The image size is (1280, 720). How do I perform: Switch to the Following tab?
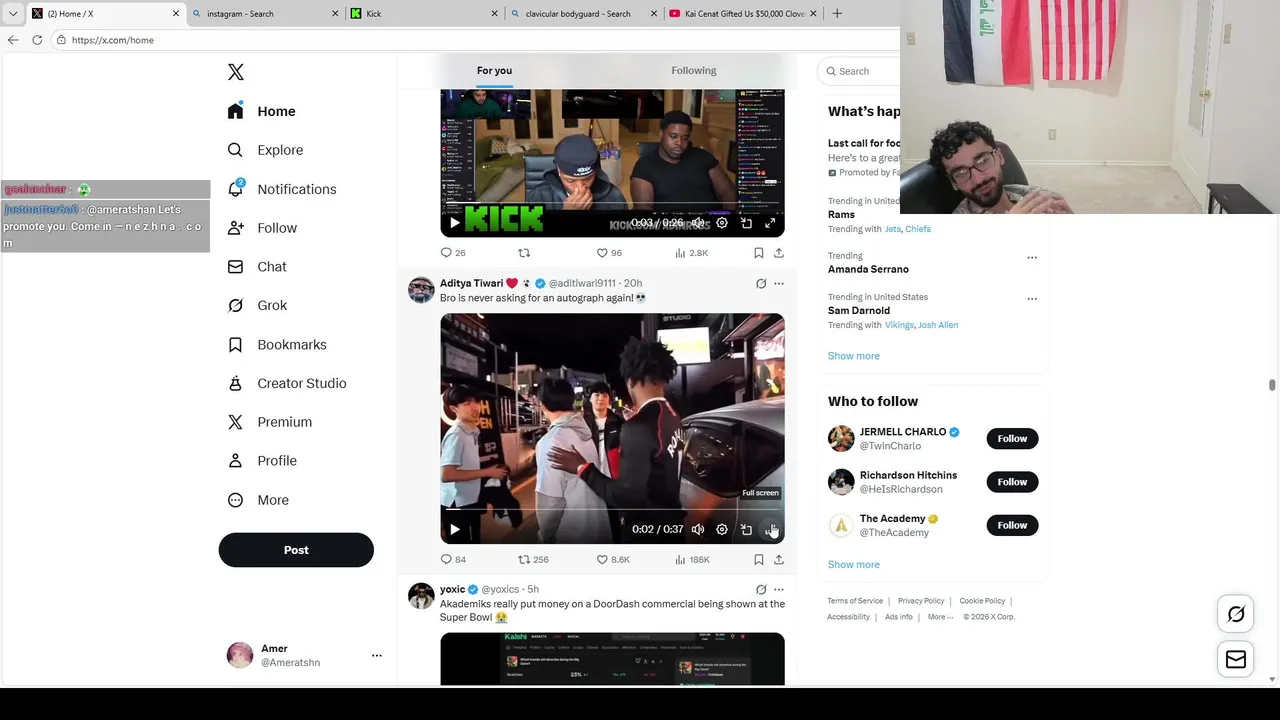[694, 70]
